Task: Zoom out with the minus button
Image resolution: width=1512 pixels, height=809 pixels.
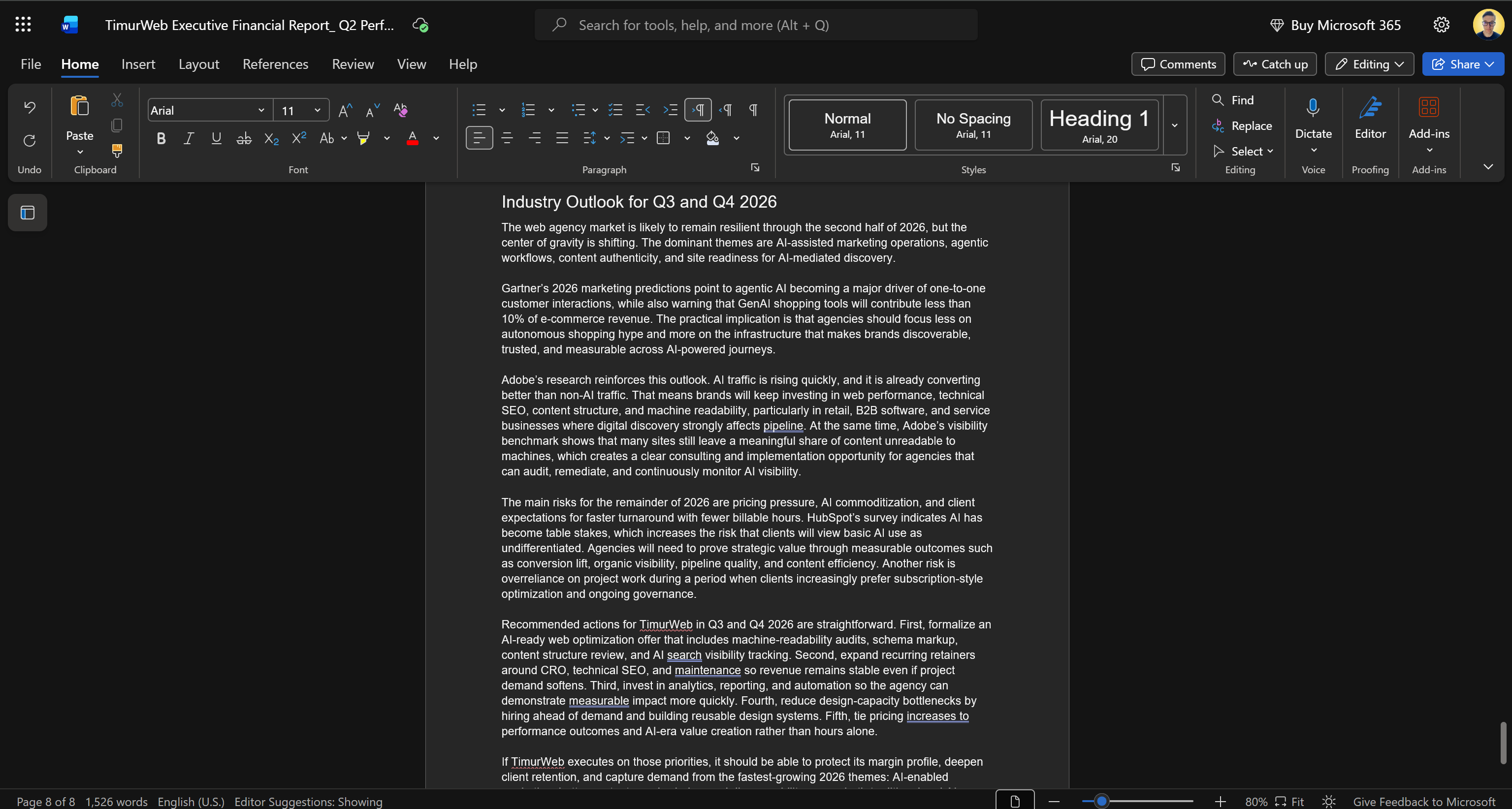Action: point(1054,802)
